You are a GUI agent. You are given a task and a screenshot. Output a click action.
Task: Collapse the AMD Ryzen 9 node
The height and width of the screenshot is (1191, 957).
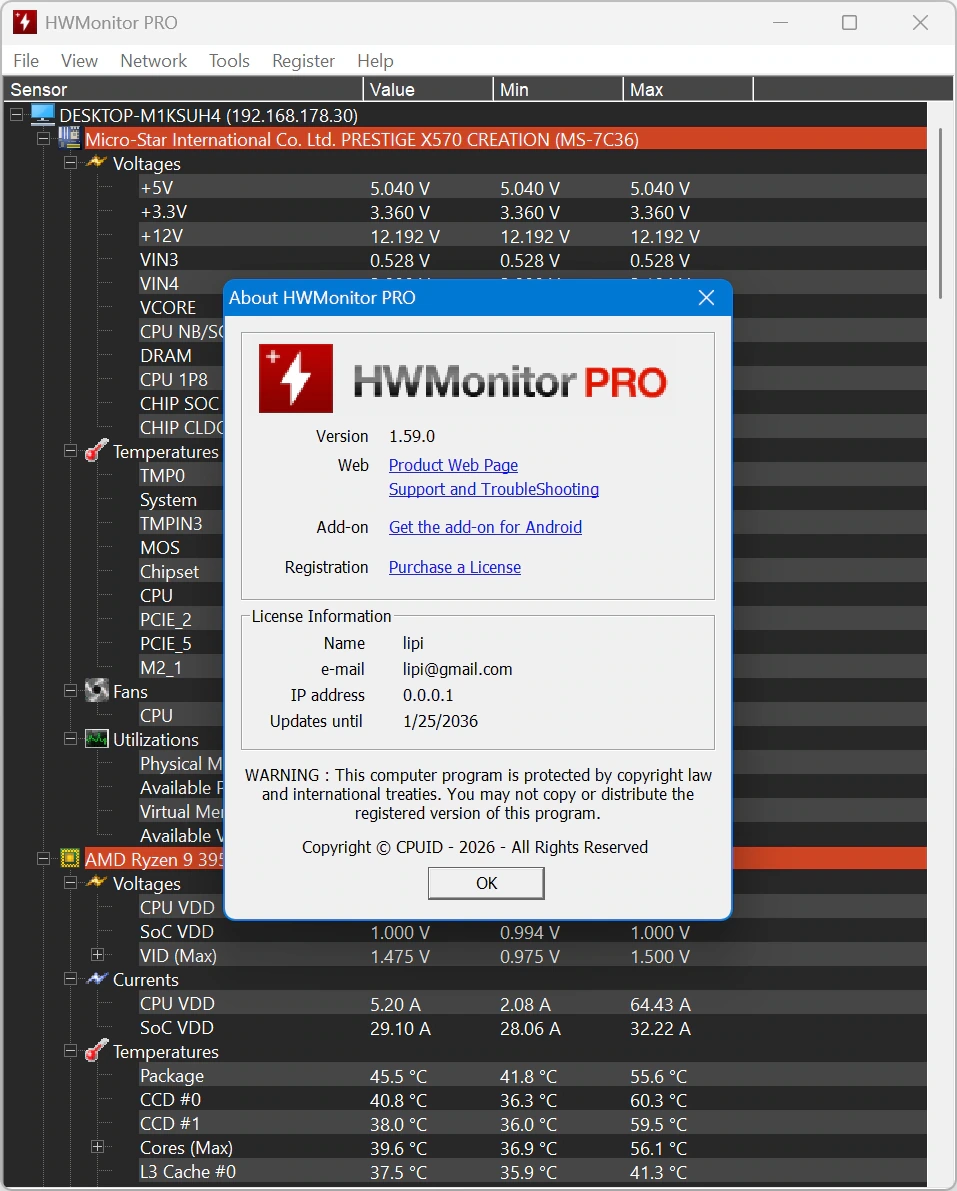coord(43,859)
